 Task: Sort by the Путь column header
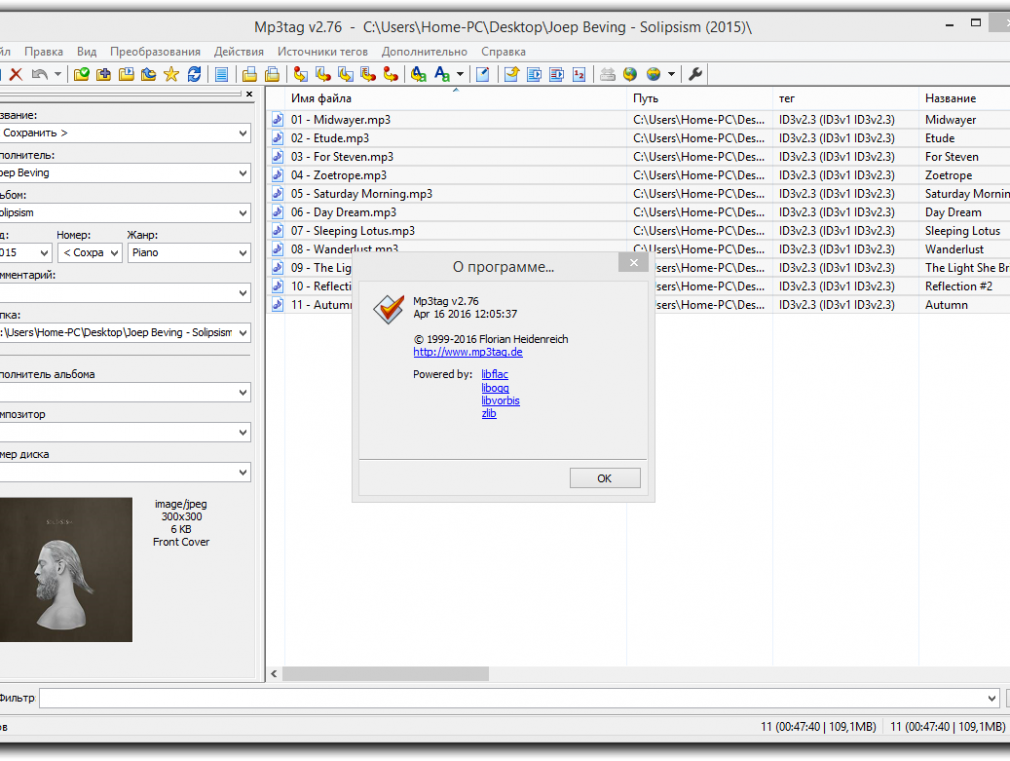700,99
